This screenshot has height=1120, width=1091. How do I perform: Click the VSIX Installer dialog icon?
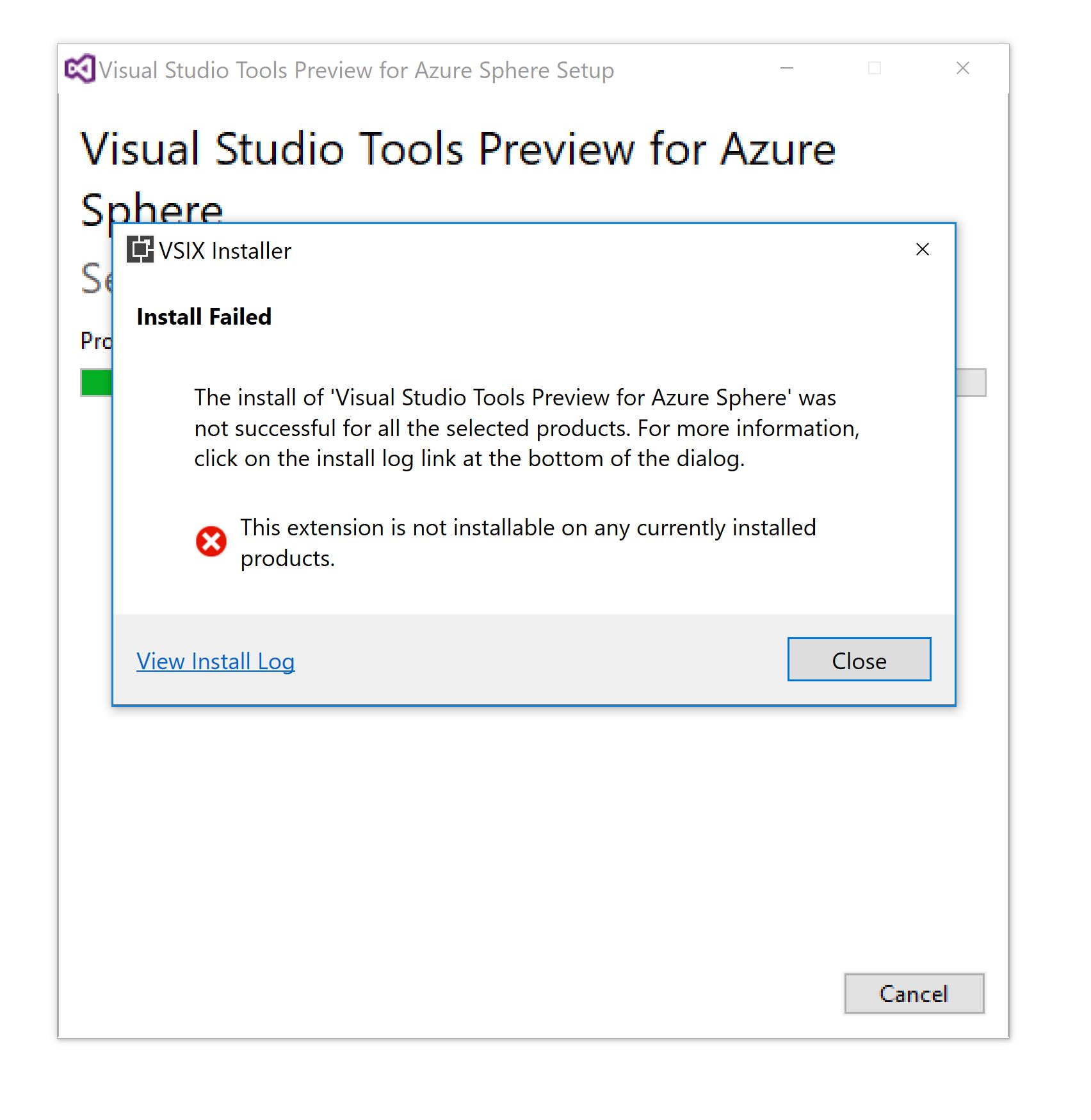(140, 249)
